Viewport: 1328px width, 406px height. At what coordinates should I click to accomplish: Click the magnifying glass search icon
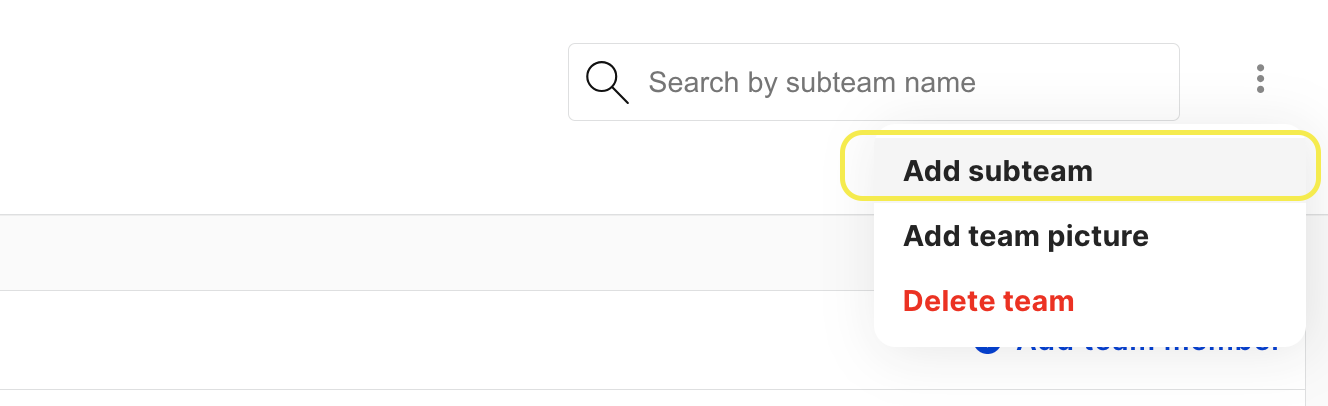(607, 82)
